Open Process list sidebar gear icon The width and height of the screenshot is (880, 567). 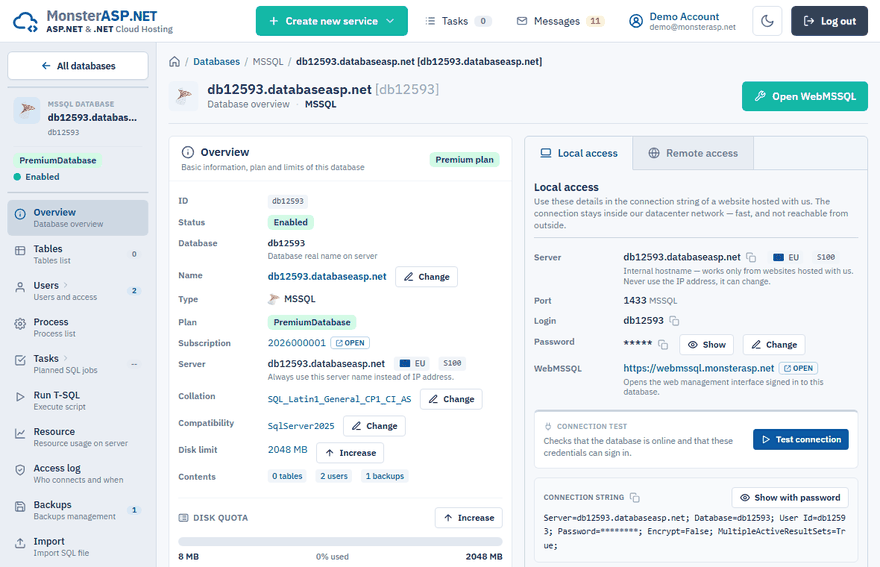20,324
